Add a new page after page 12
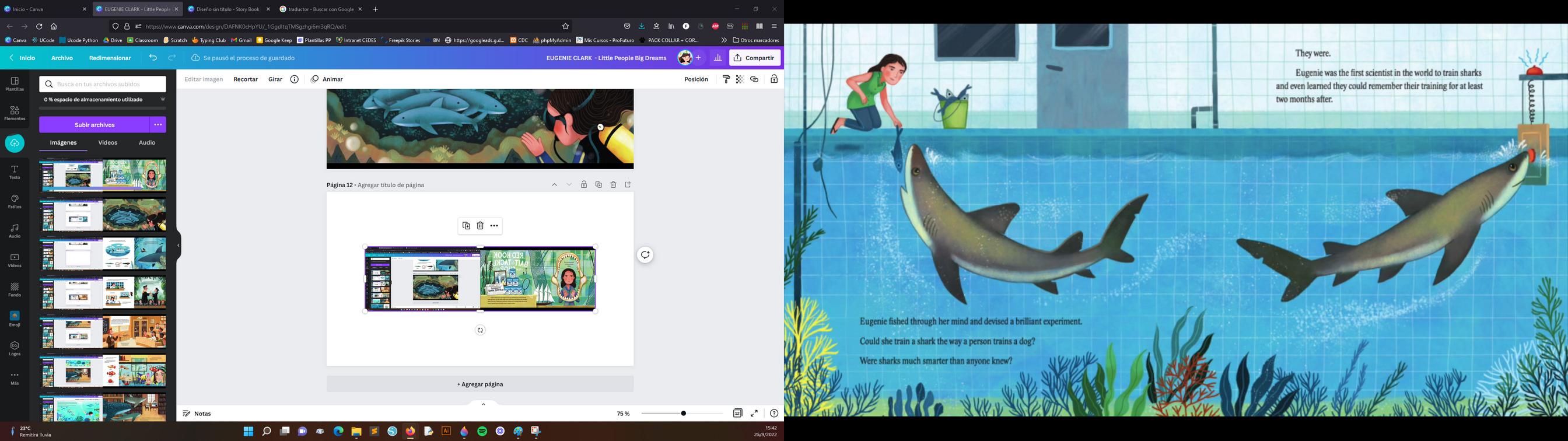 pyautogui.click(x=628, y=184)
